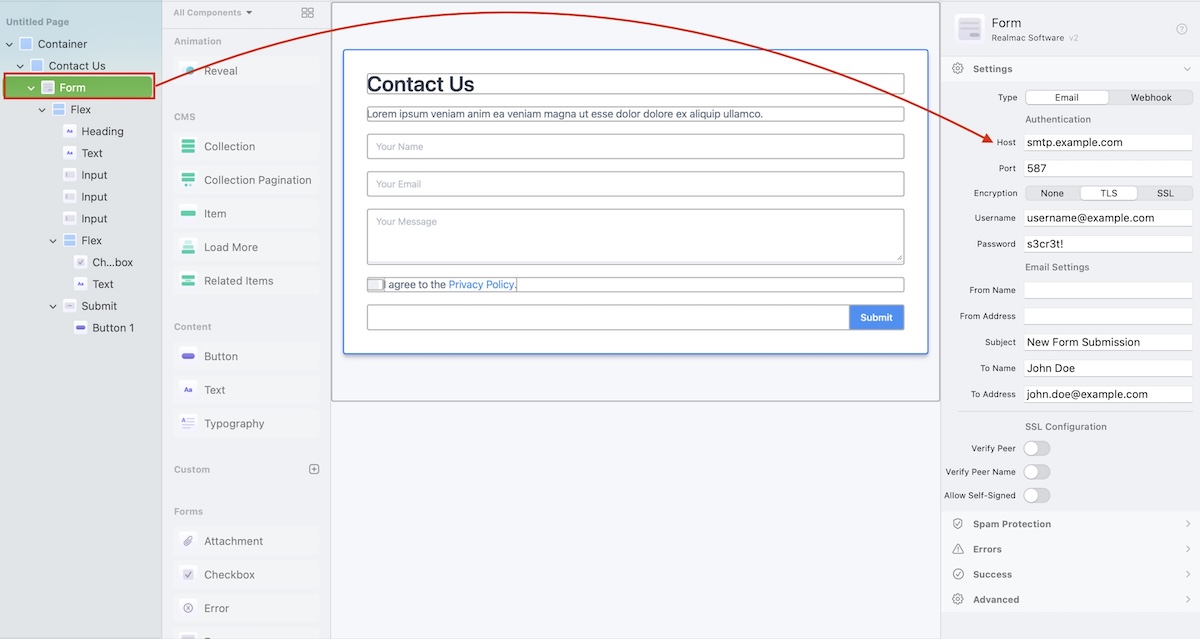The width and height of the screenshot is (1200, 639).
Task: Enable the Verify Peer switch
Action: coord(1036,449)
